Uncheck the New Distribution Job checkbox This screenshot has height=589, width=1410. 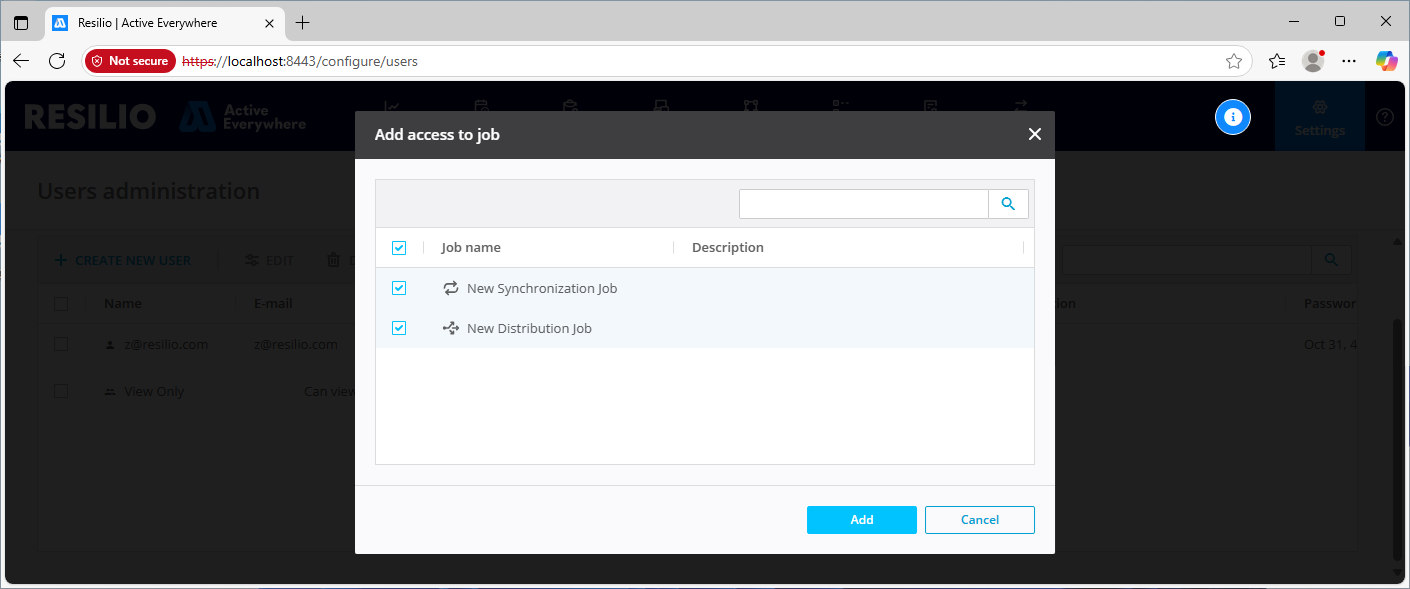pyautogui.click(x=399, y=328)
